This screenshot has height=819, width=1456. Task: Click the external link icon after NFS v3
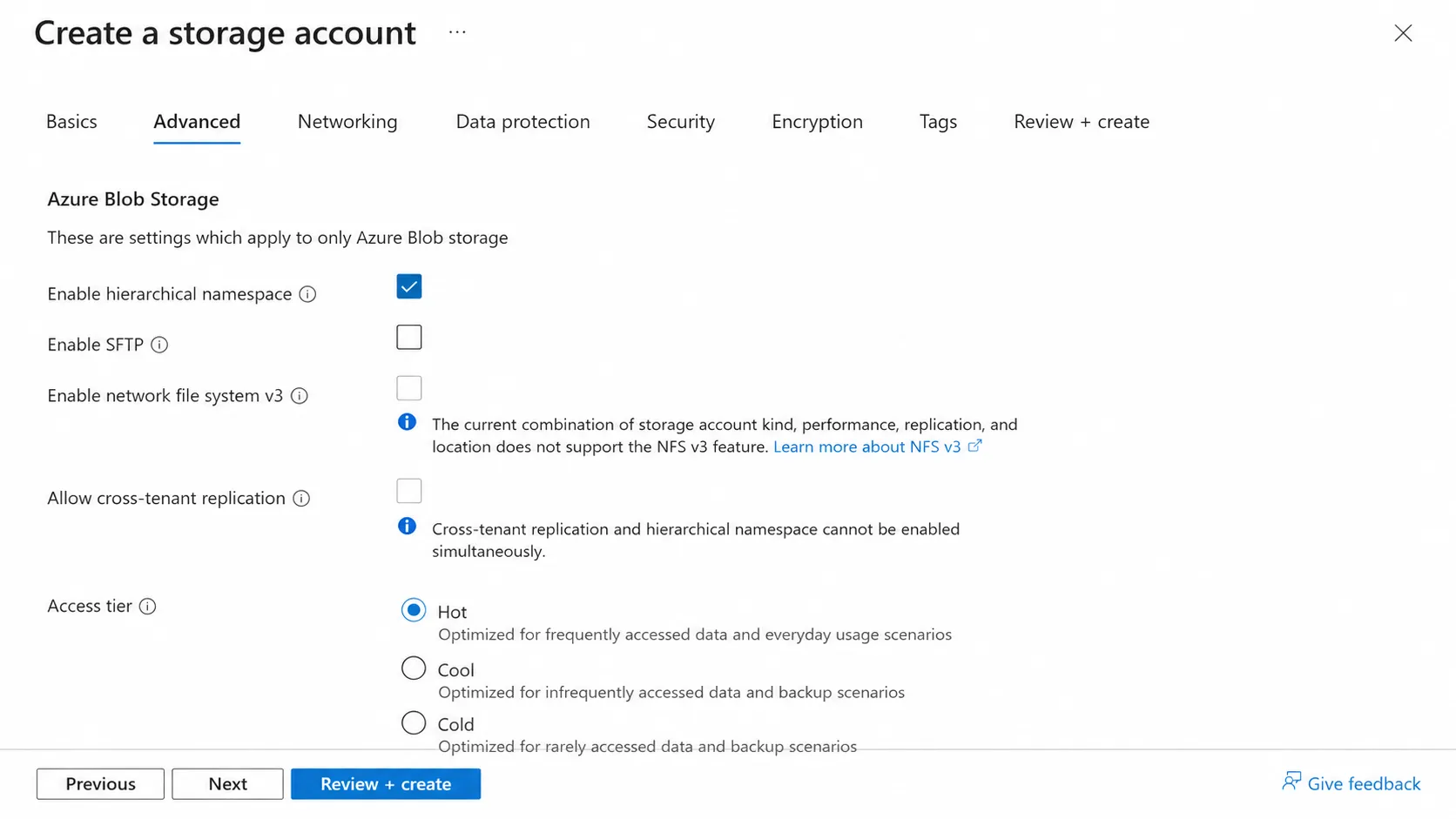pyautogui.click(x=974, y=446)
